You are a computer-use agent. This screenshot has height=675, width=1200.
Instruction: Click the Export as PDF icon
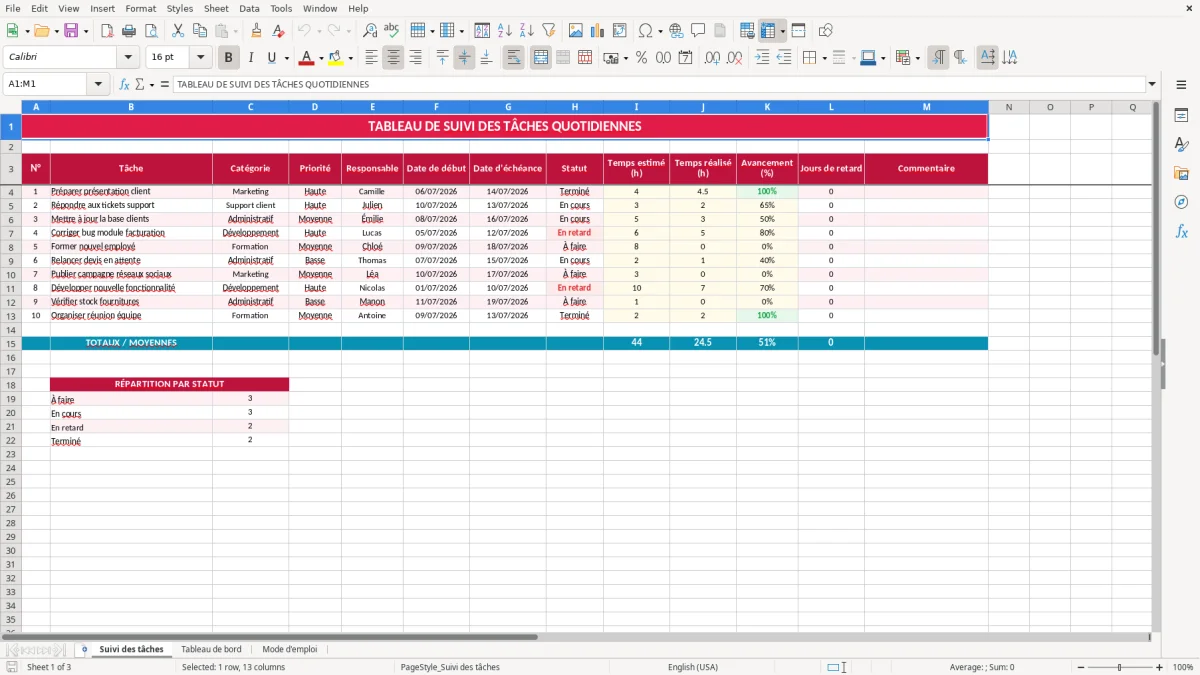tap(107, 31)
